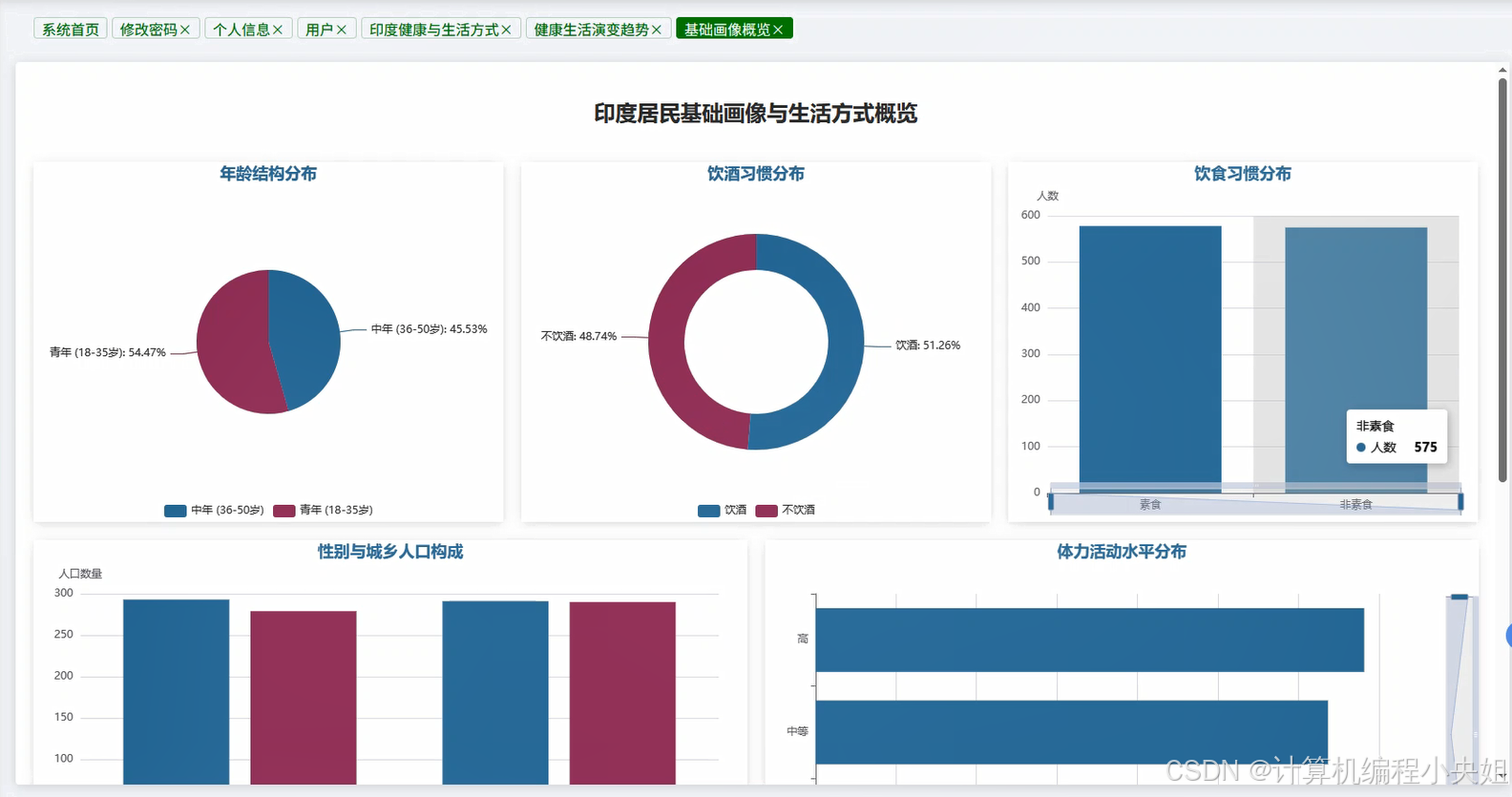Click the page vertical scrollbar thumb
1512x797 pixels.
coord(1502,280)
